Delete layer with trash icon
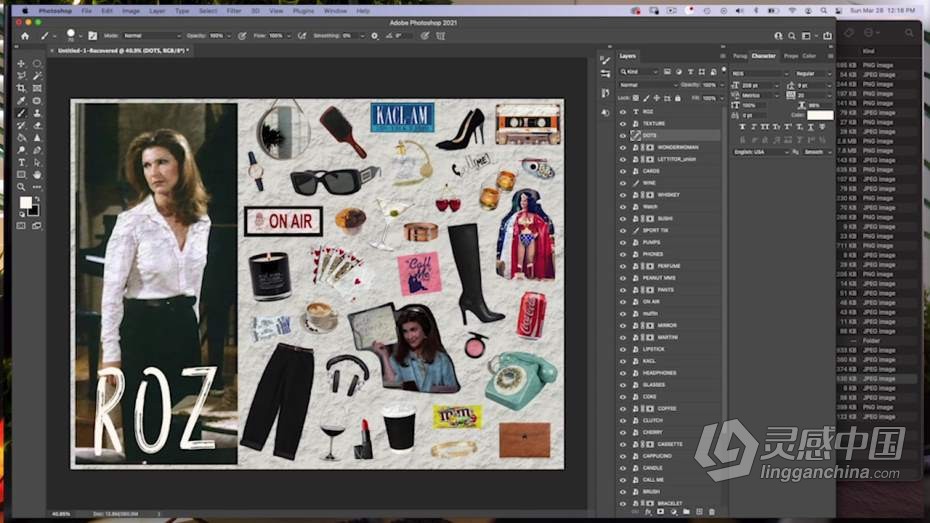Screen dimensions: 930x523 click(712, 512)
